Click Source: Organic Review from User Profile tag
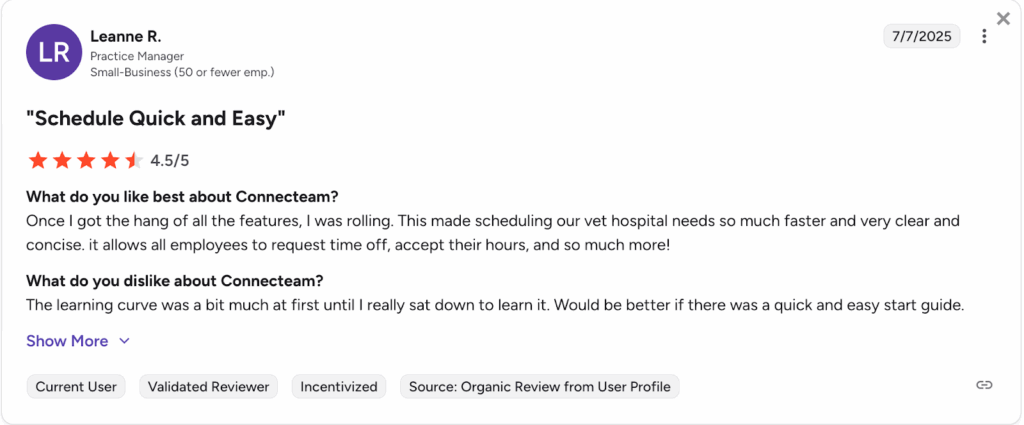The width and height of the screenshot is (1024, 425). coord(539,387)
